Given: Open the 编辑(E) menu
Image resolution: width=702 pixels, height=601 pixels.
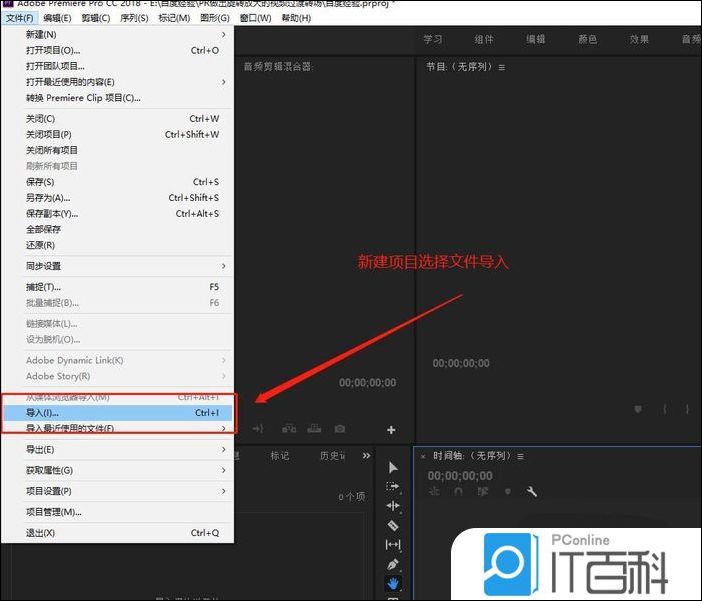Looking at the screenshot, I should 57,18.
